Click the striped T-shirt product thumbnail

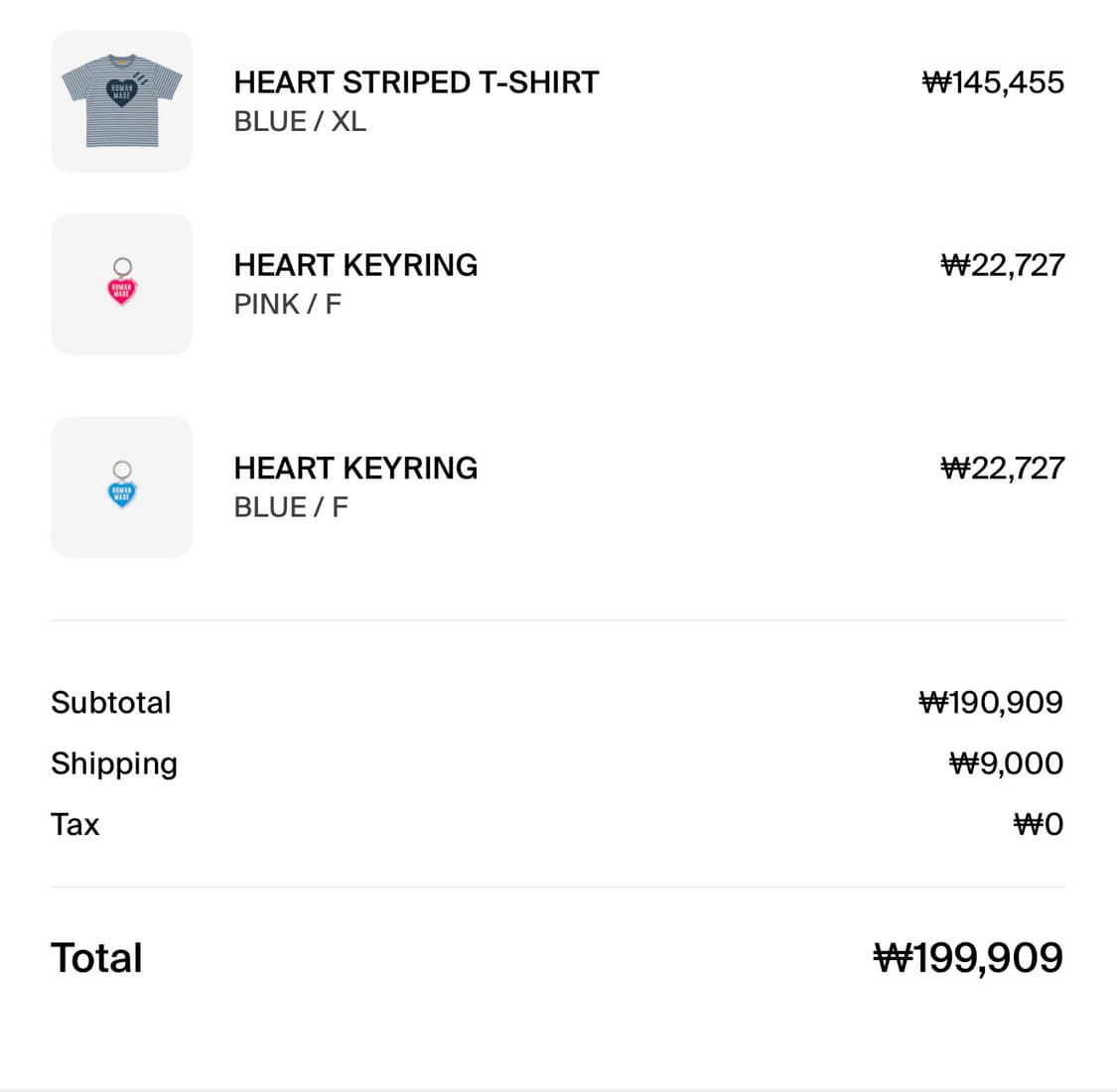pyautogui.click(x=121, y=101)
